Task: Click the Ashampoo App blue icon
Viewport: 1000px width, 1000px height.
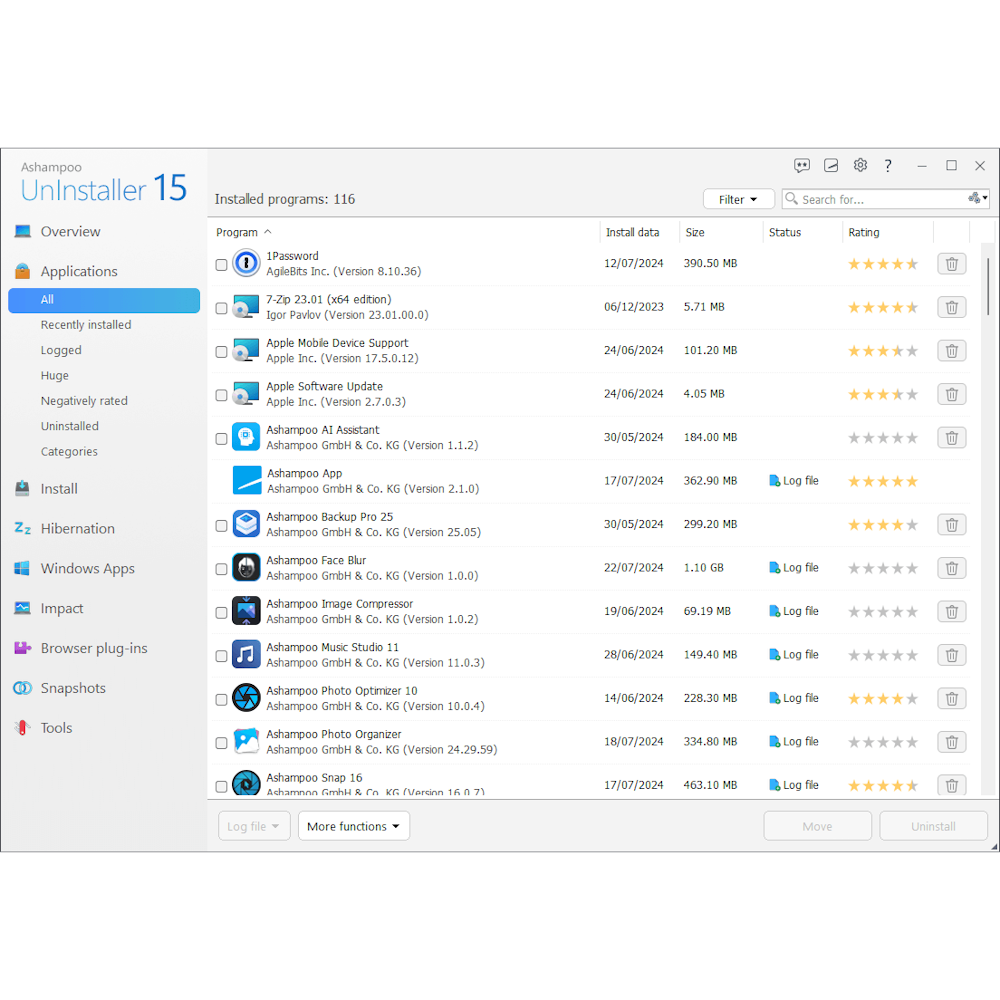Action: point(247,480)
